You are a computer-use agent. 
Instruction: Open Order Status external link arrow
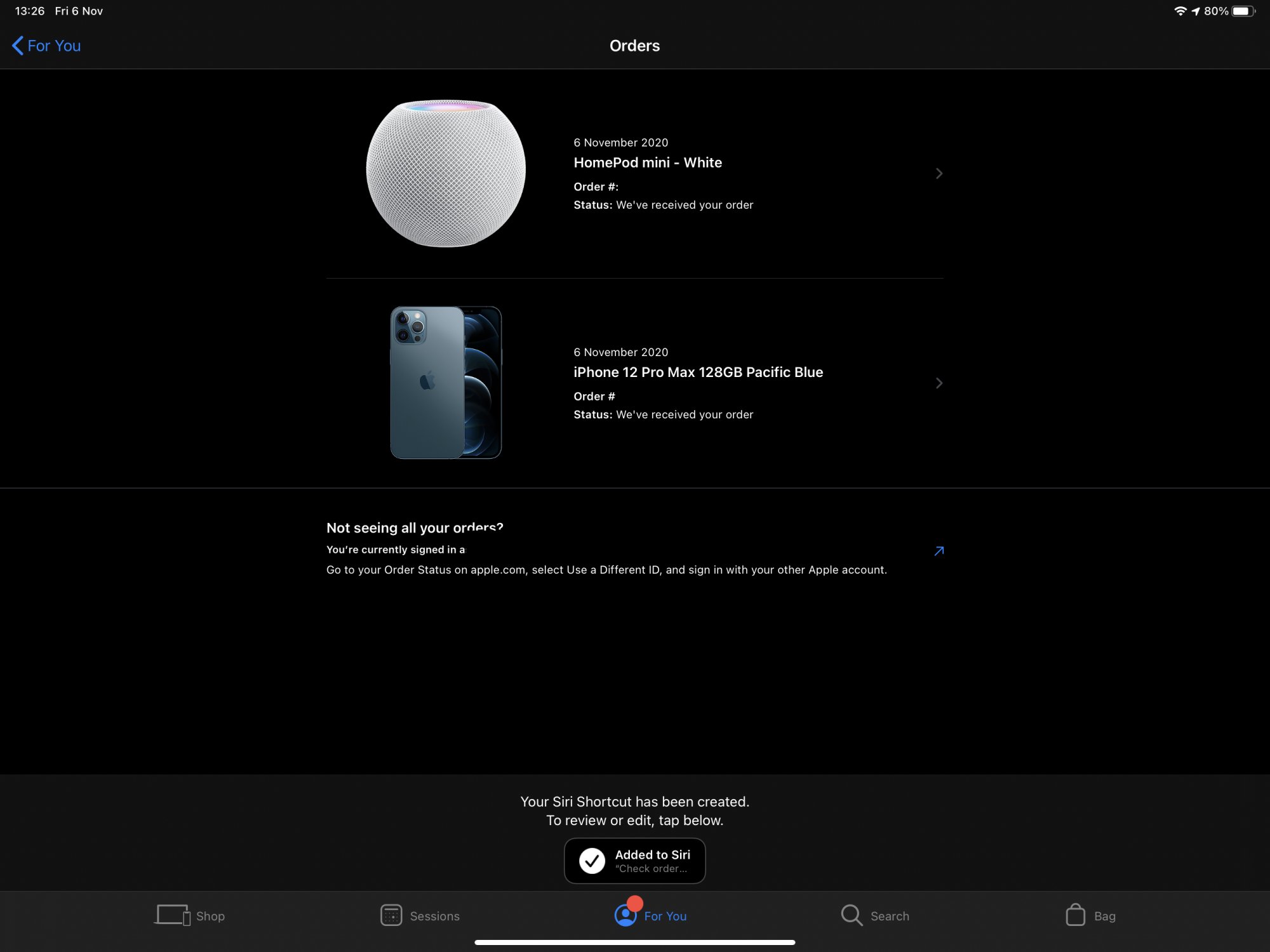pyautogui.click(x=939, y=551)
